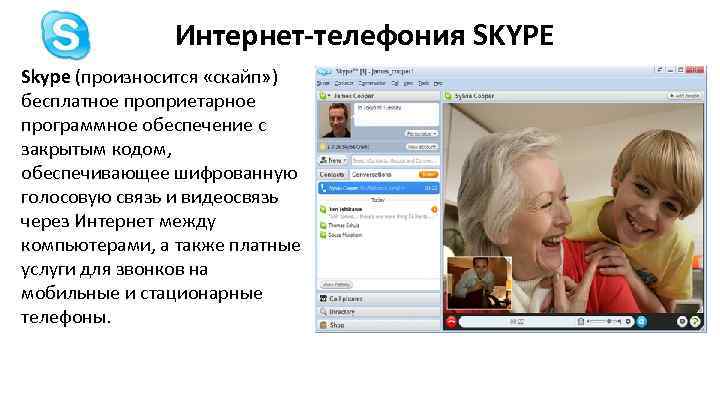Click the mood message text box
This screenshot has width=720, height=405.
click(x=396, y=114)
